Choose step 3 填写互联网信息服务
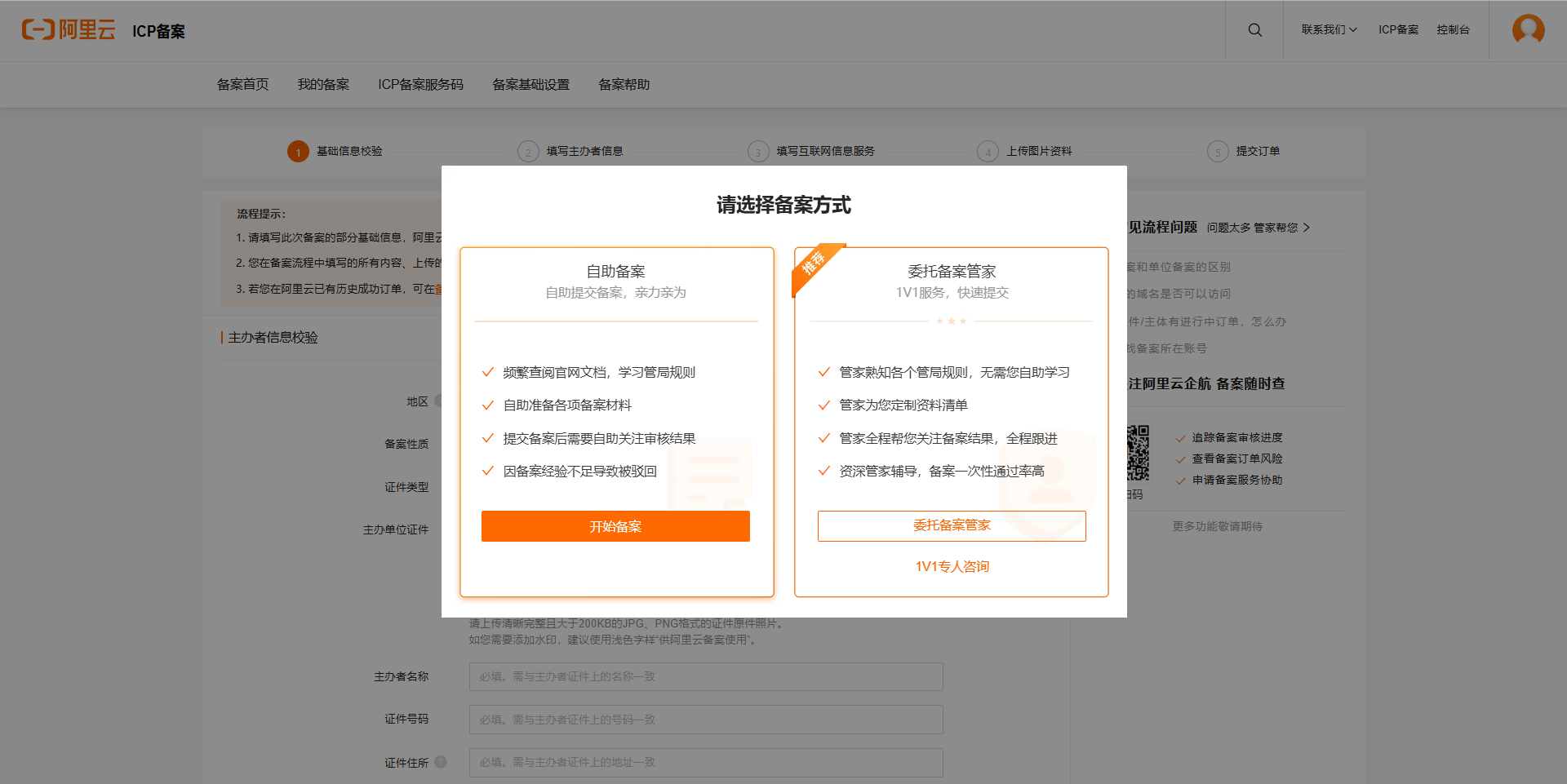 pyautogui.click(x=757, y=151)
